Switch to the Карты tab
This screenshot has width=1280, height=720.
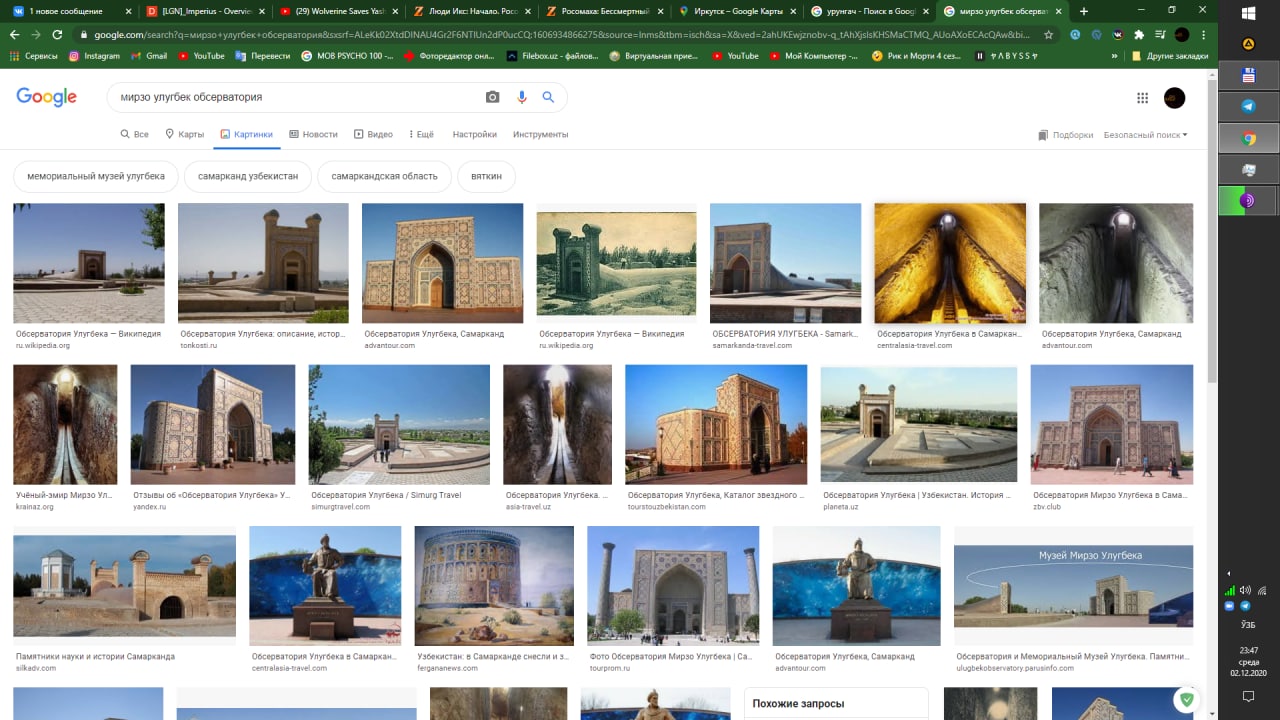(x=185, y=134)
